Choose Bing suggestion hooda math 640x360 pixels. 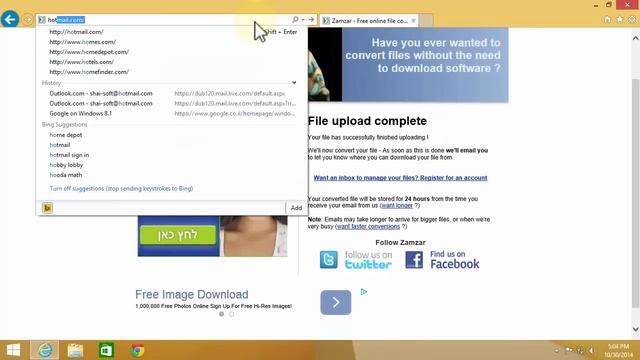[66, 175]
